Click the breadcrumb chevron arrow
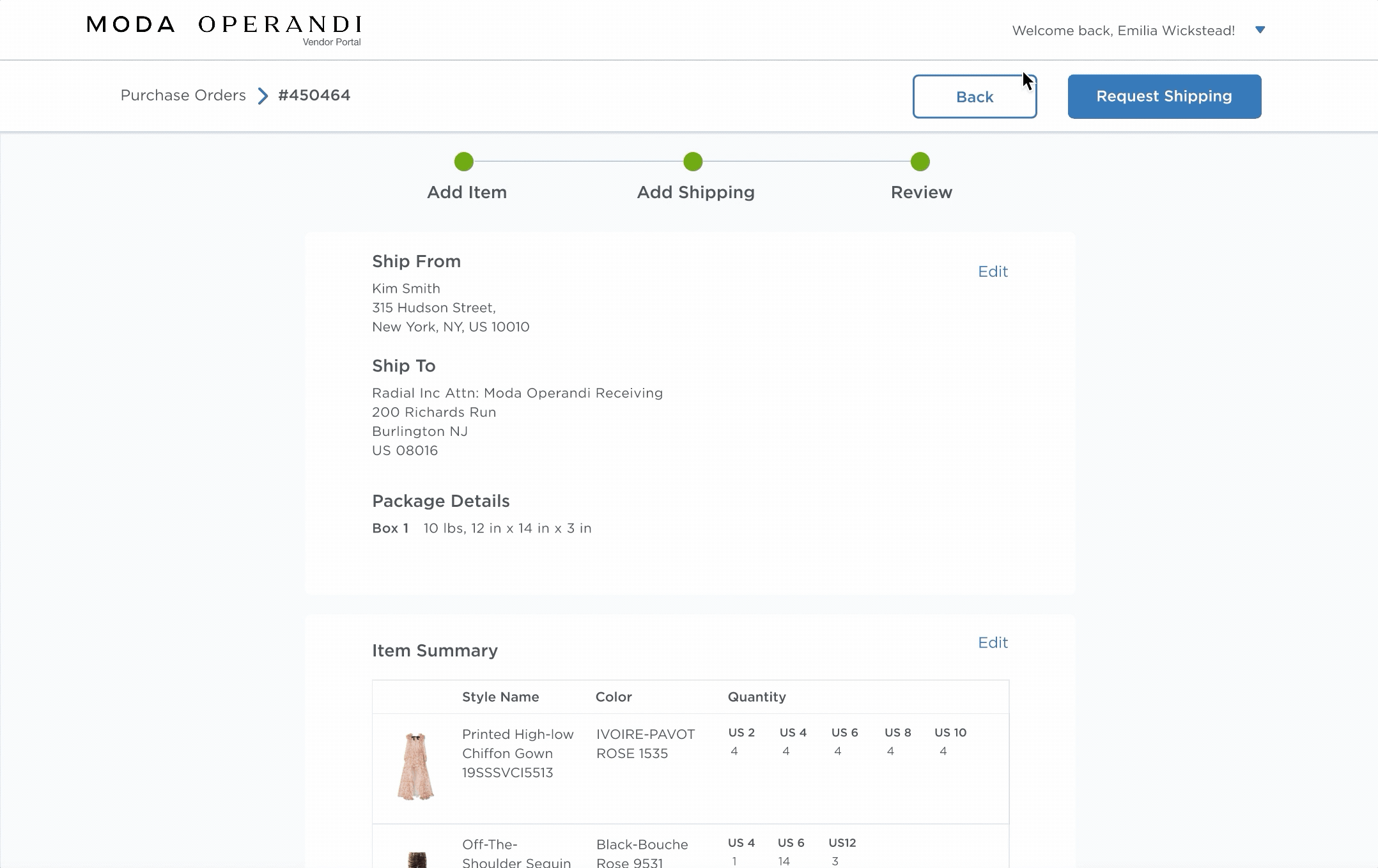 pos(263,96)
